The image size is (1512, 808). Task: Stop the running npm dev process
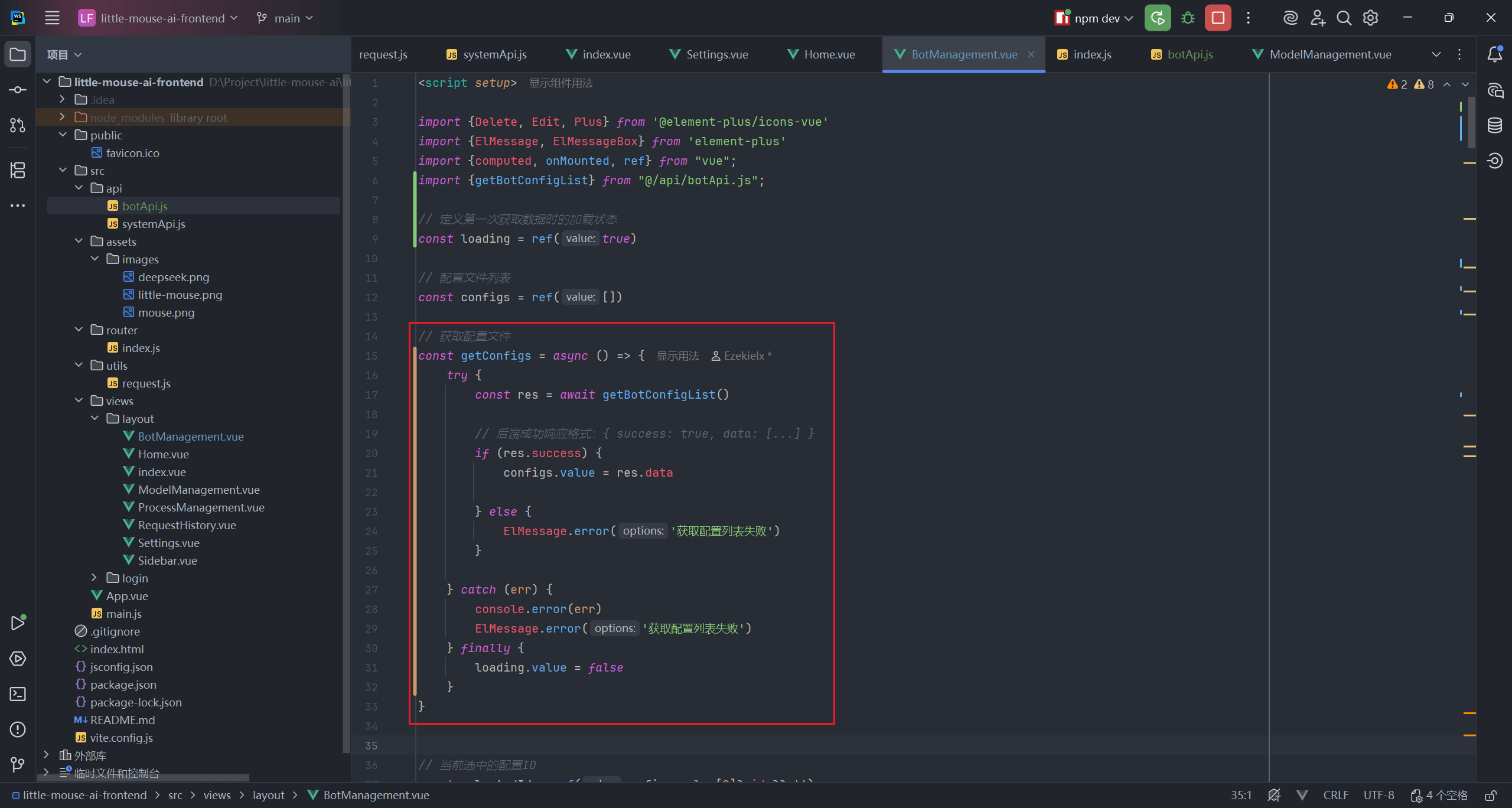pyautogui.click(x=1218, y=18)
